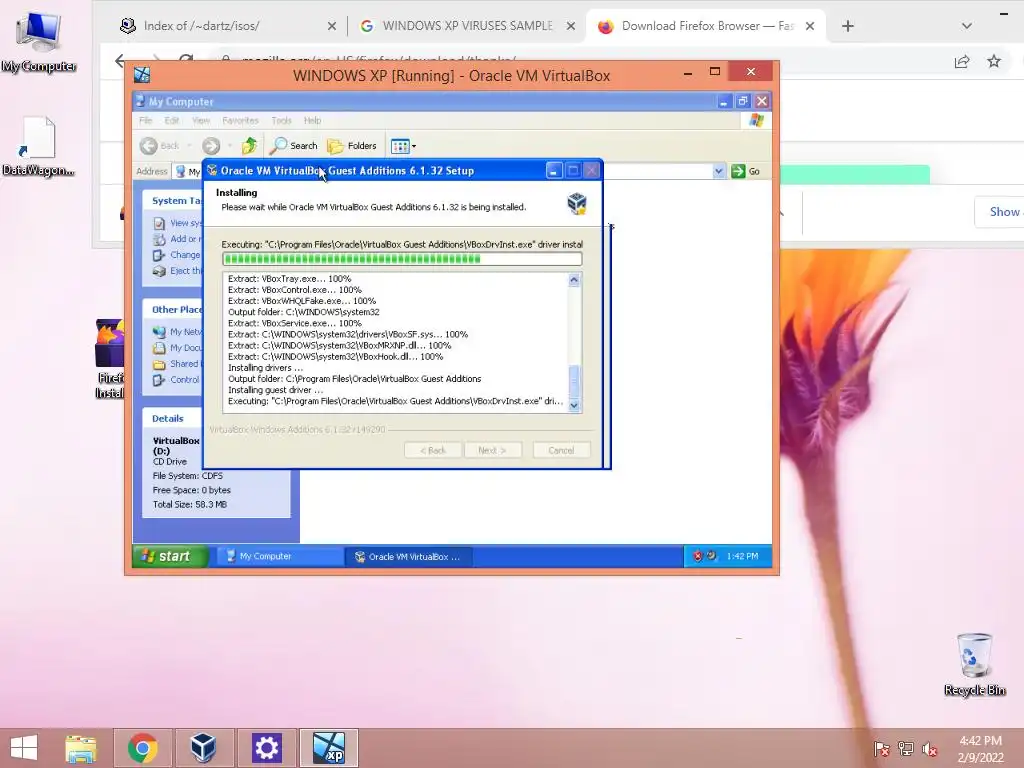Select the XP virtual machine taskbar icon
This screenshot has width=1024, height=768.
tap(328, 748)
